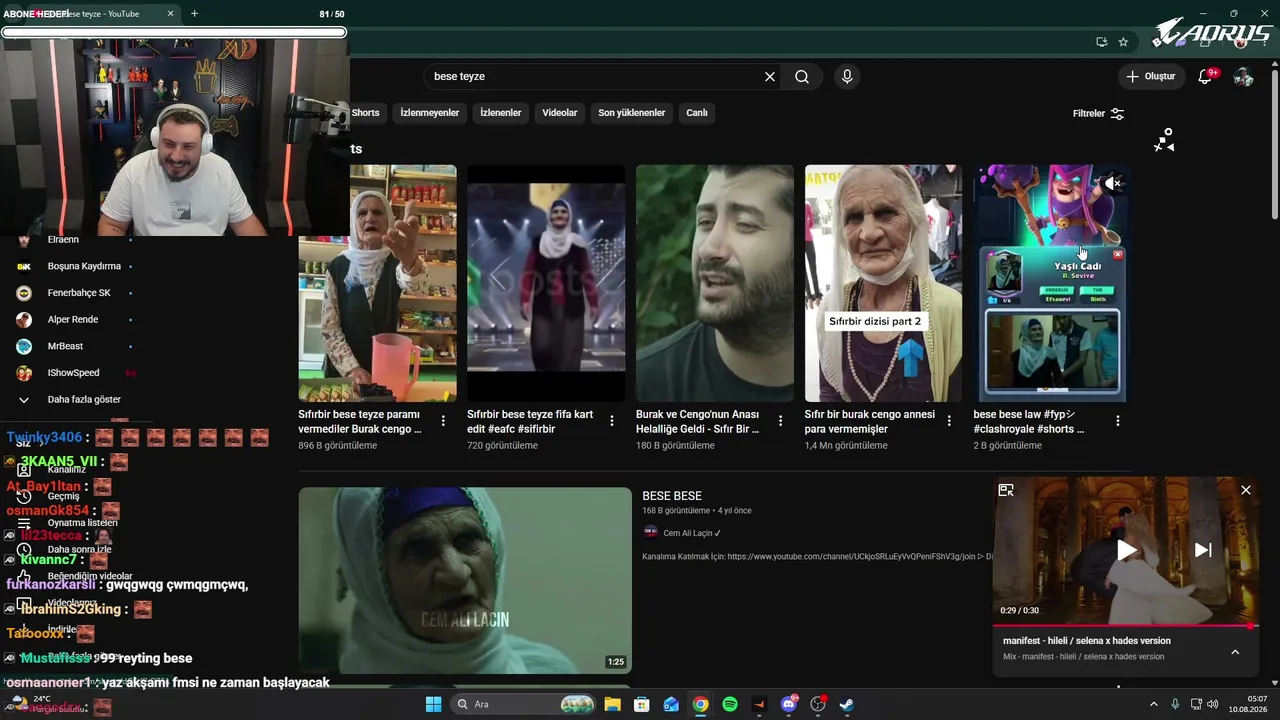
Task: Open Spotify from the taskbar
Action: tap(730, 704)
